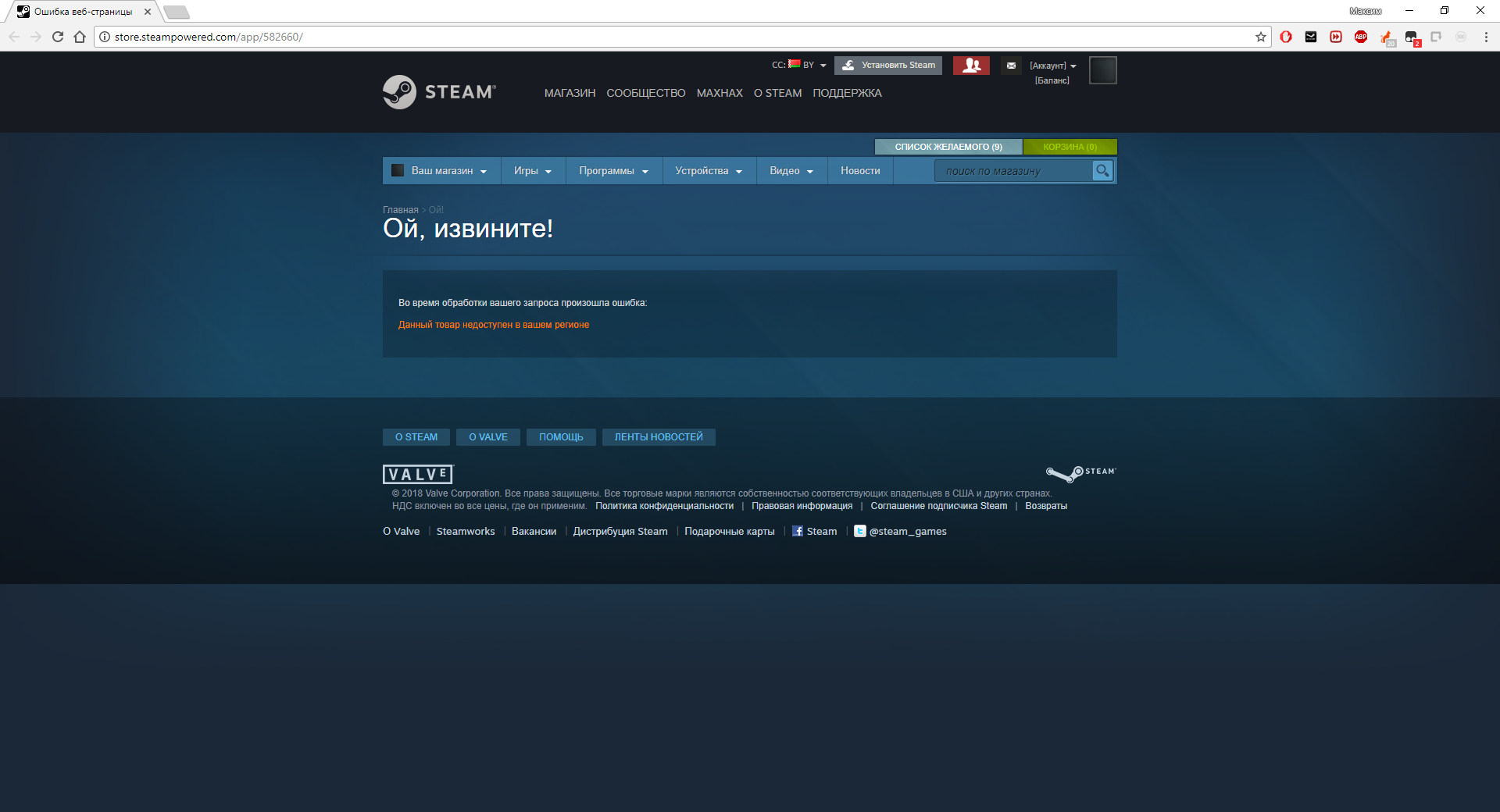Click the Steam logo in the header
The height and width of the screenshot is (812, 1500).
click(x=439, y=92)
